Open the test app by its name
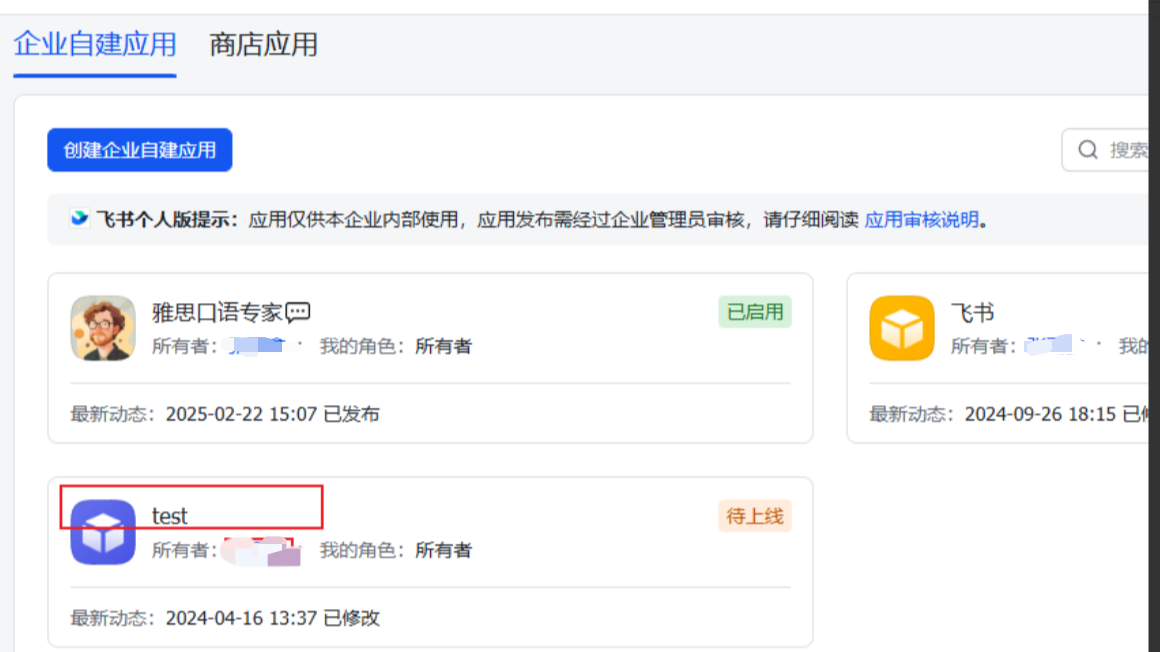 (x=170, y=516)
